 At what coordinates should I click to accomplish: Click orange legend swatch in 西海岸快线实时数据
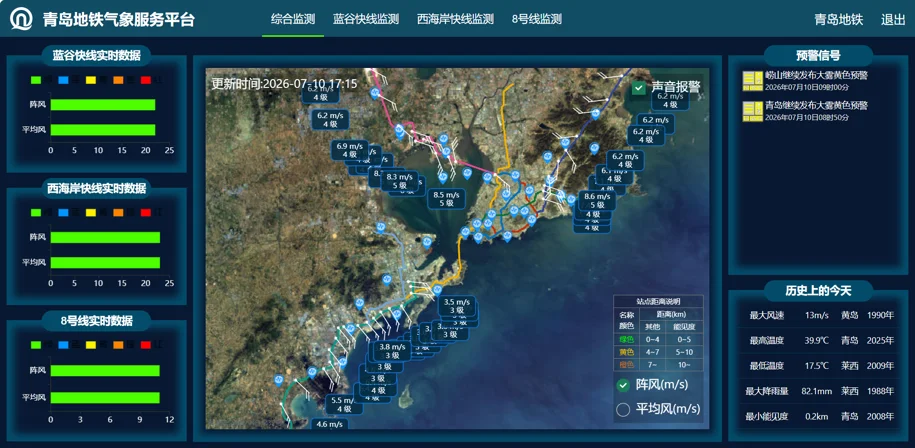[118, 212]
